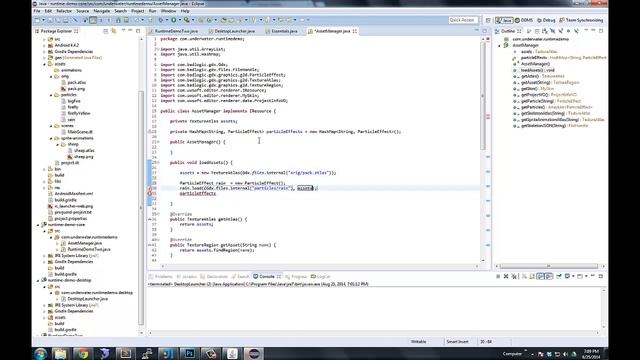Switch to Problems tab in bottom panel

[x=160, y=277]
